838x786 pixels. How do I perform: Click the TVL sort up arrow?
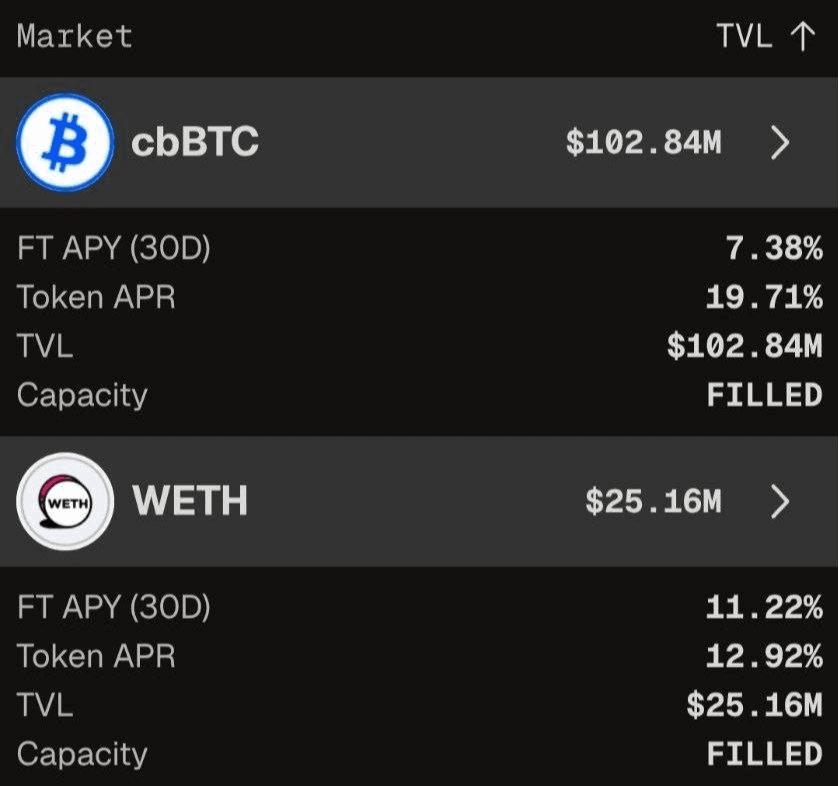point(802,37)
